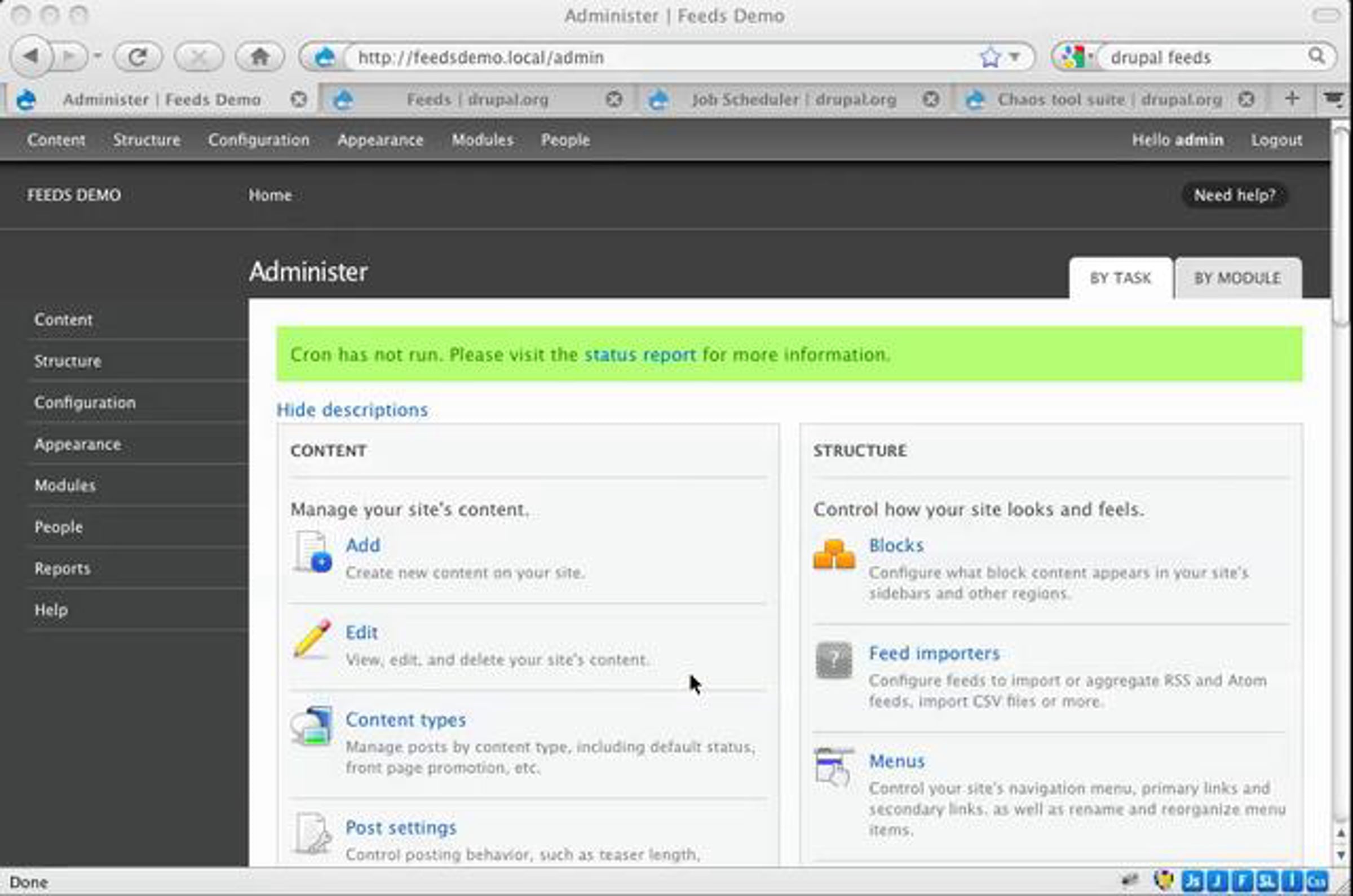Open the URL bar history dropdown arrow
The width and height of the screenshot is (1353, 896).
coord(1015,57)
